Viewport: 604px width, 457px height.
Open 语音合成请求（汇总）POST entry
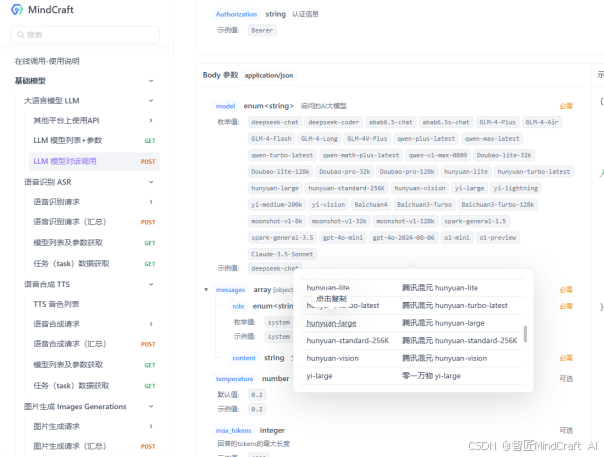(94, 344)
